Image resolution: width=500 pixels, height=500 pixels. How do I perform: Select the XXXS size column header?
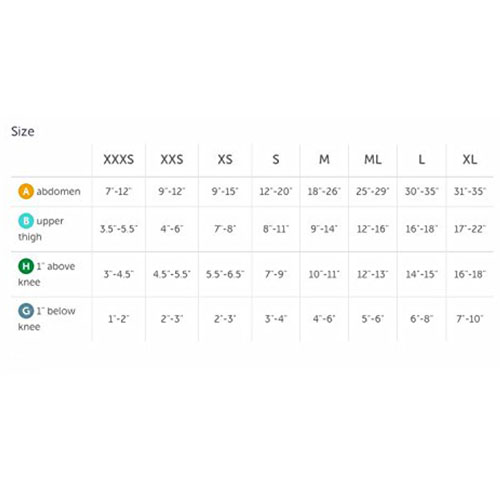[119, 159]
